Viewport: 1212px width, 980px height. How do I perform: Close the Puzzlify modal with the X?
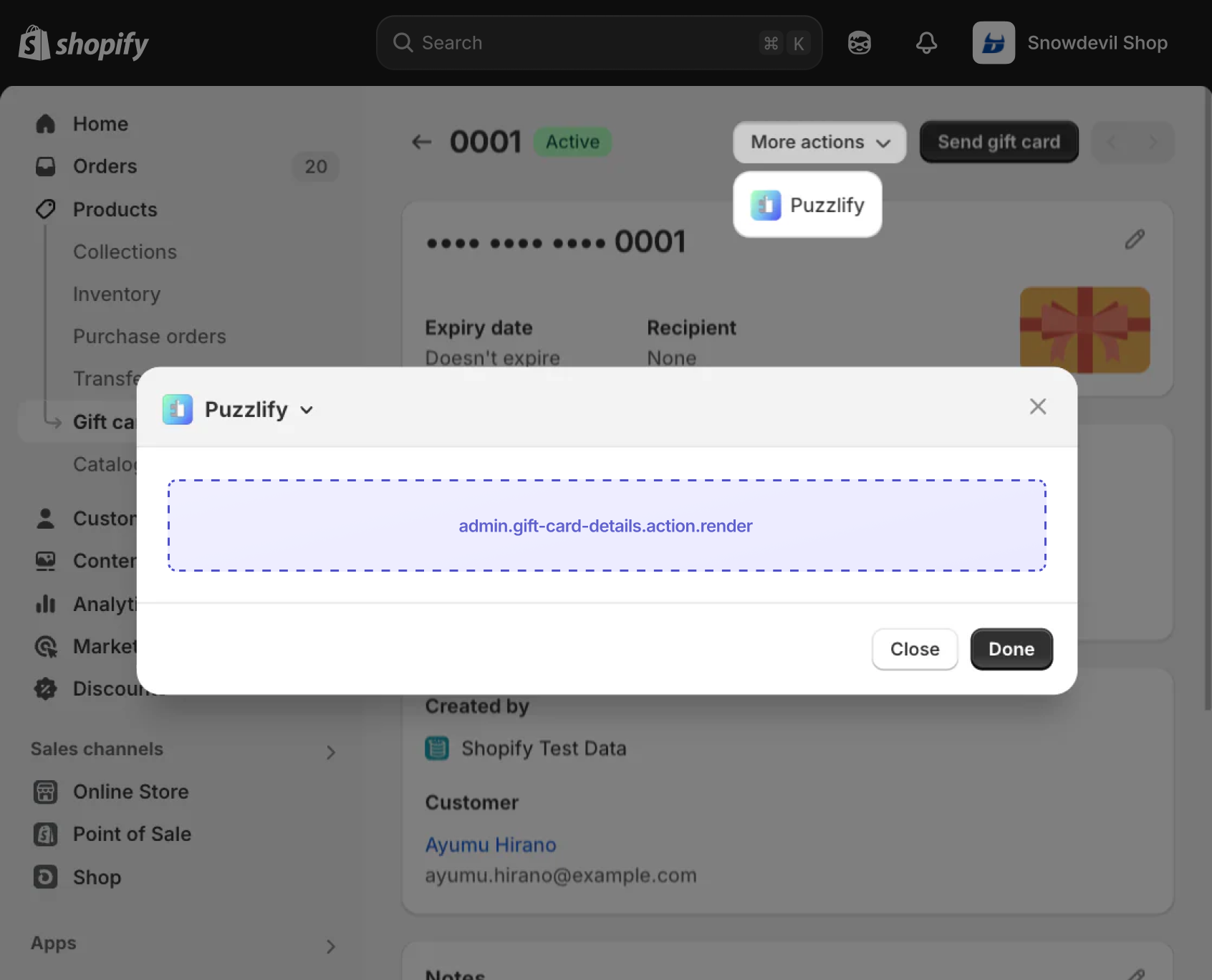pyautogui.click(x=1037, y=407)
